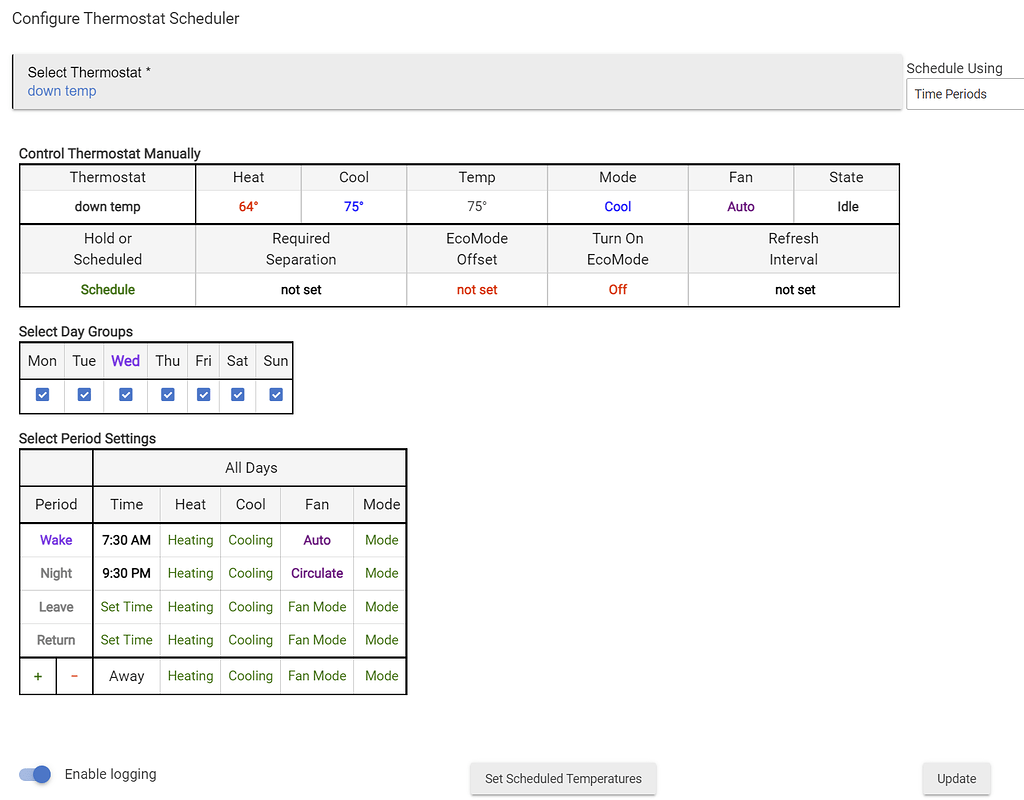
Task: Select the Wed day group header
Action: pyautogui.click(x=125, y=361)
